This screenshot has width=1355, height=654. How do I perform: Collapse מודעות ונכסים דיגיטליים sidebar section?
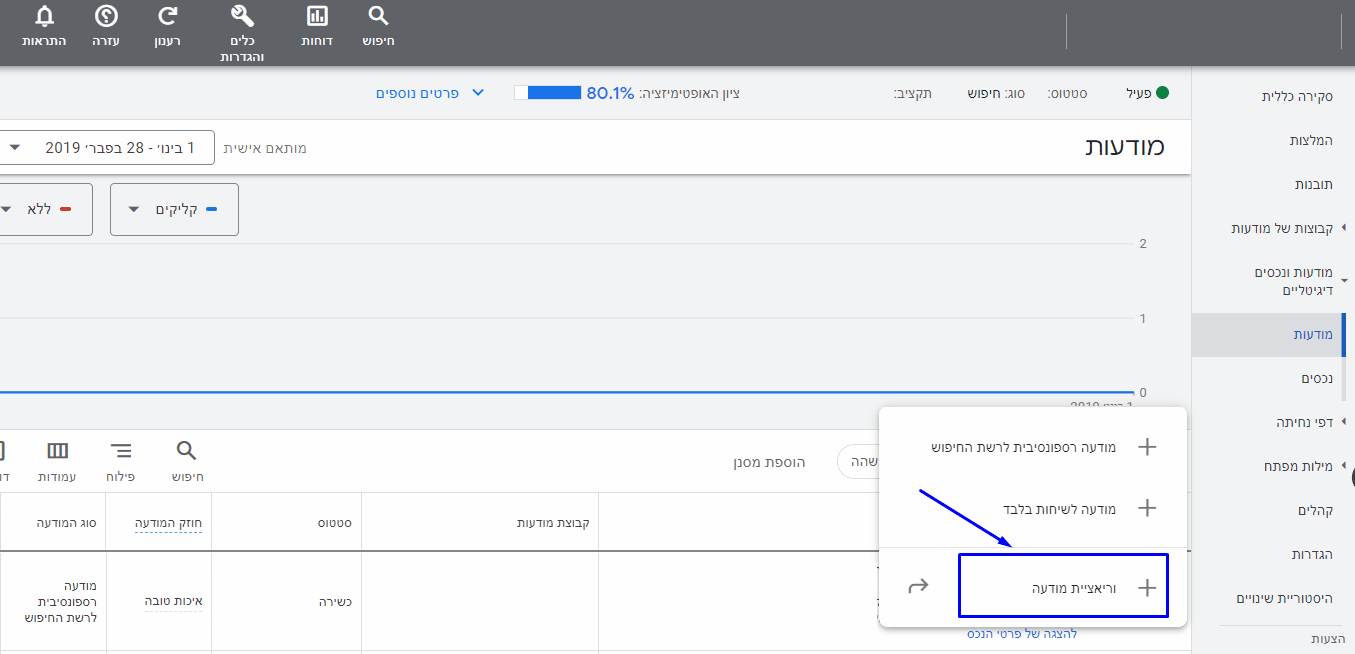click(1343, 281)
